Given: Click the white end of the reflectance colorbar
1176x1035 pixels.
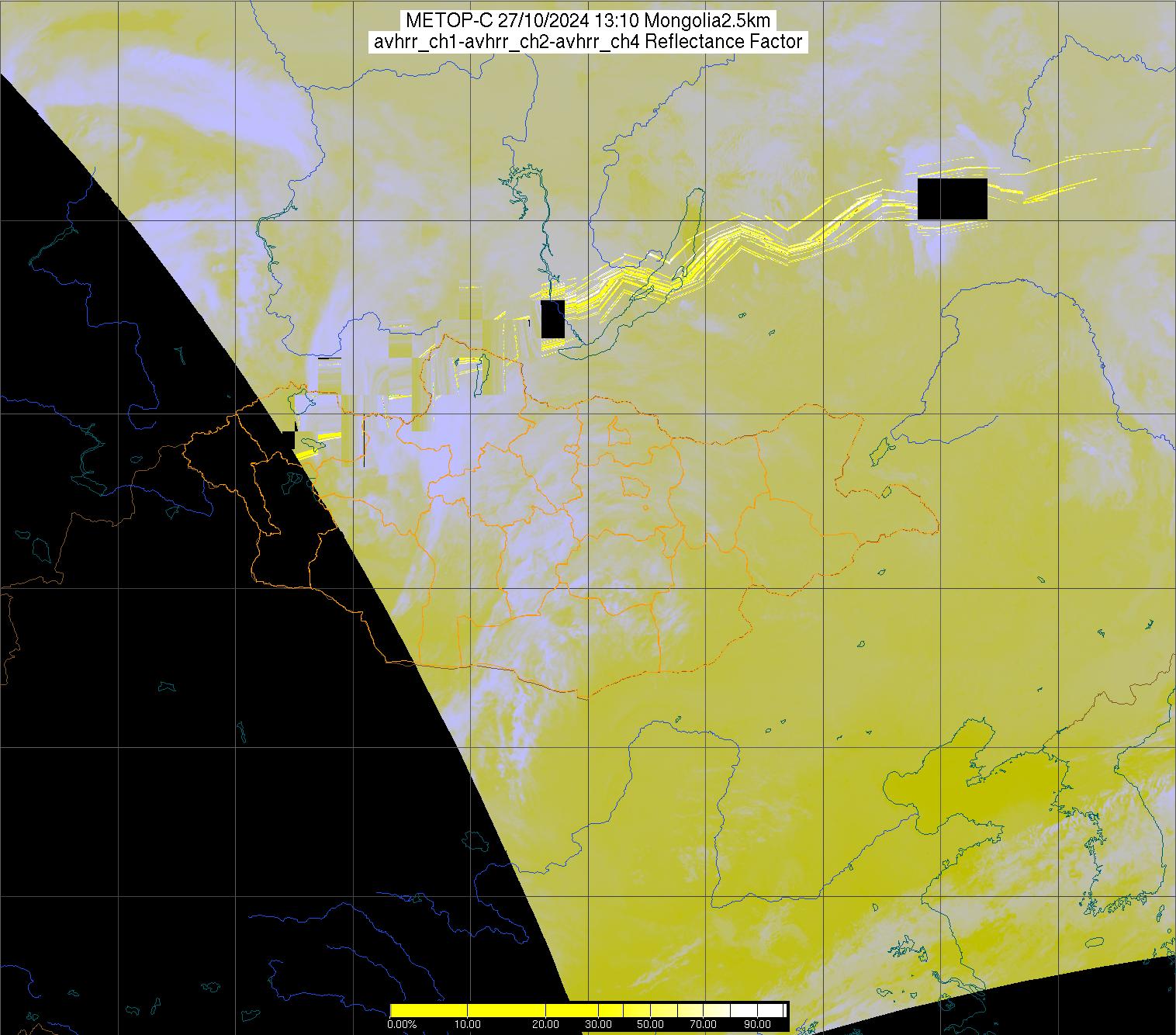Looking at the screenshot, I should (x=777, y=1009).
